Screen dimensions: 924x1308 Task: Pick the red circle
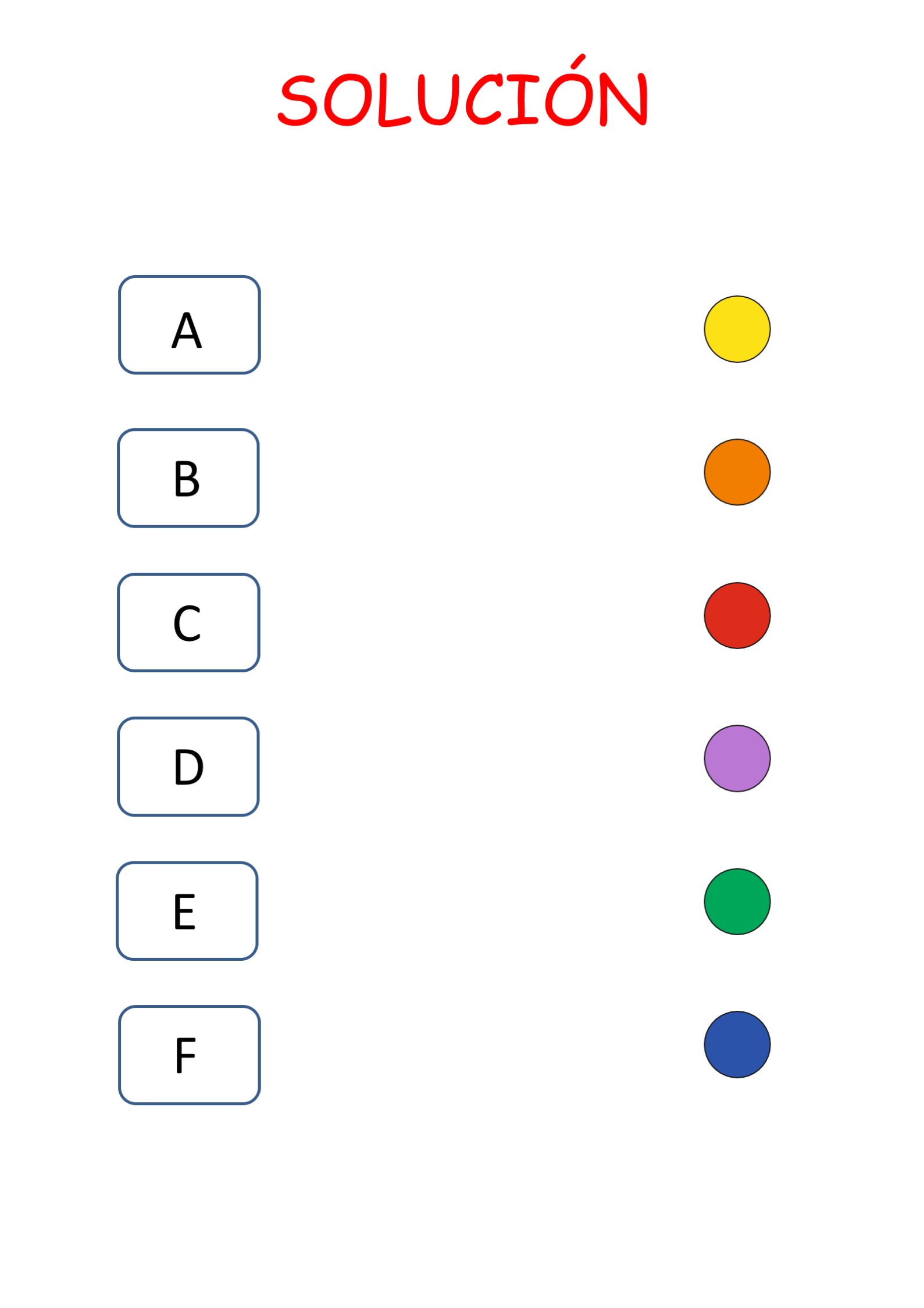[737, 615]
